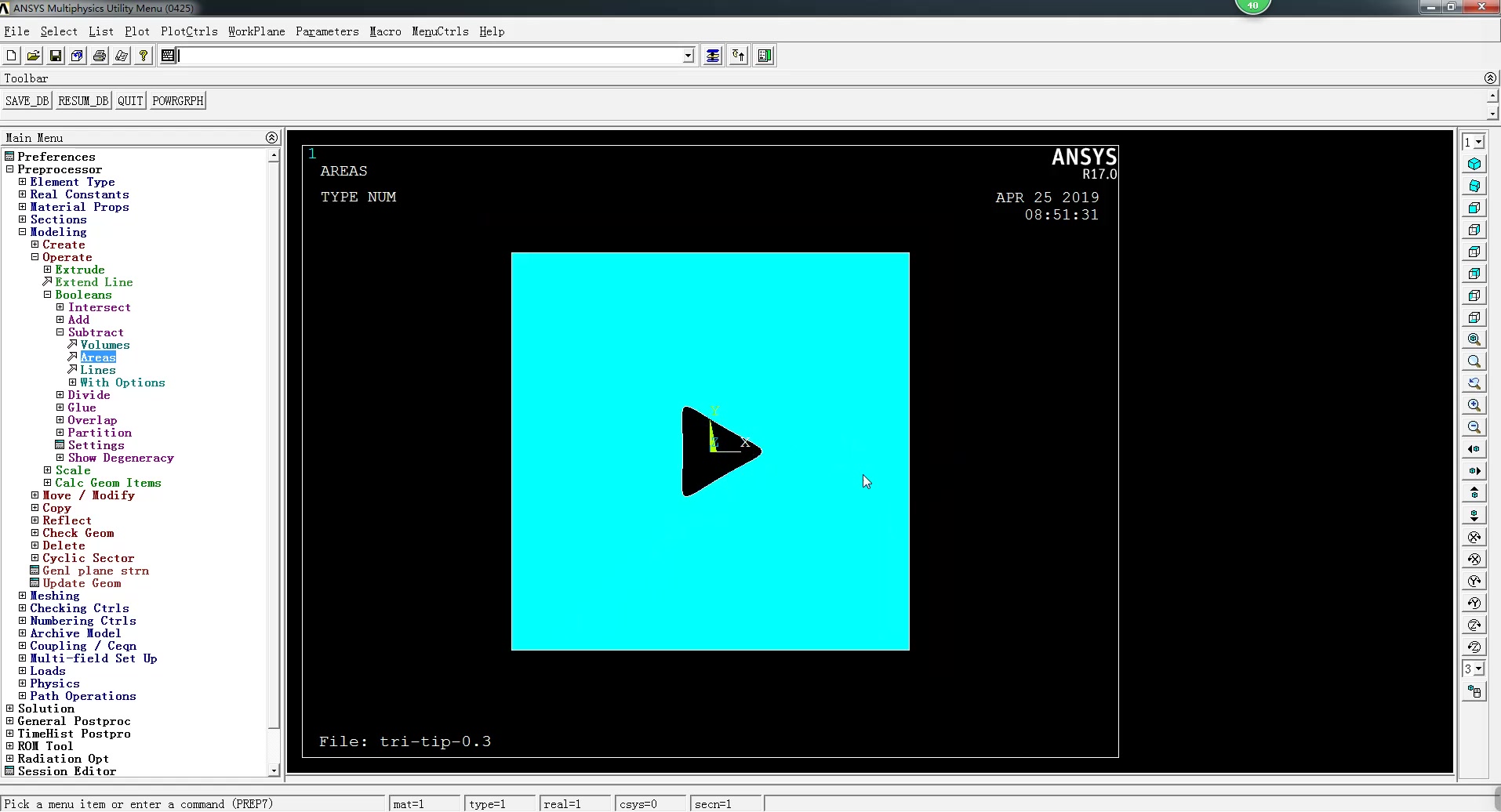
Task: Rotate counterclockwise about X axis icon
Action: point(1474,560)
